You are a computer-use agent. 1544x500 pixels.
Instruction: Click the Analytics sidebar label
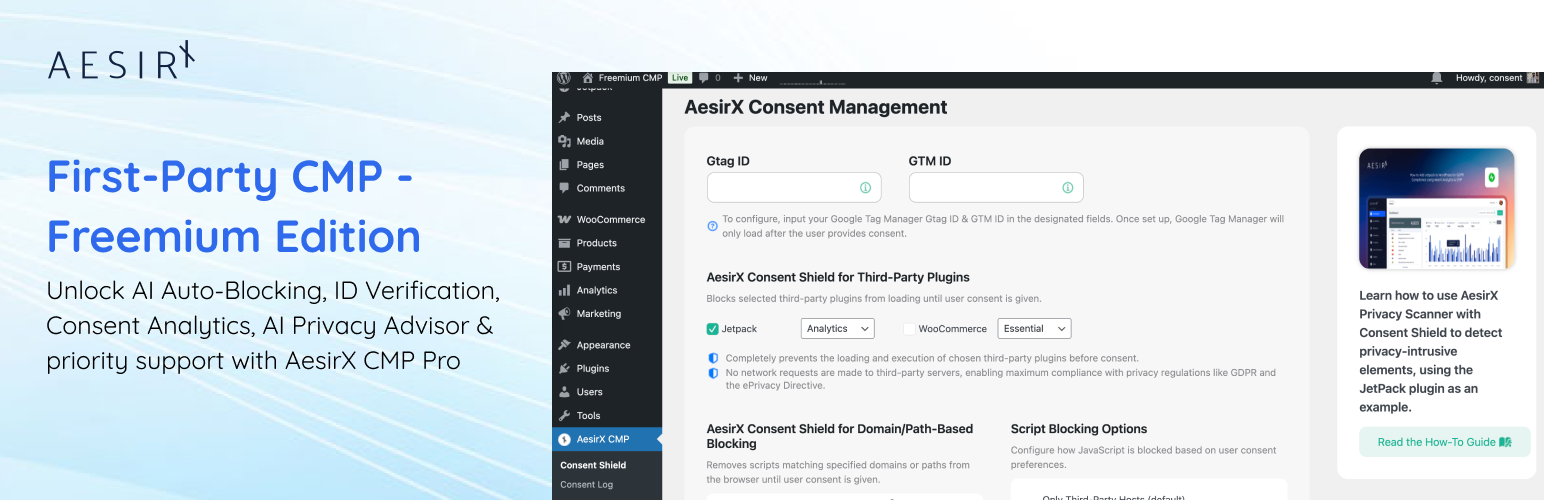[596, 290]
